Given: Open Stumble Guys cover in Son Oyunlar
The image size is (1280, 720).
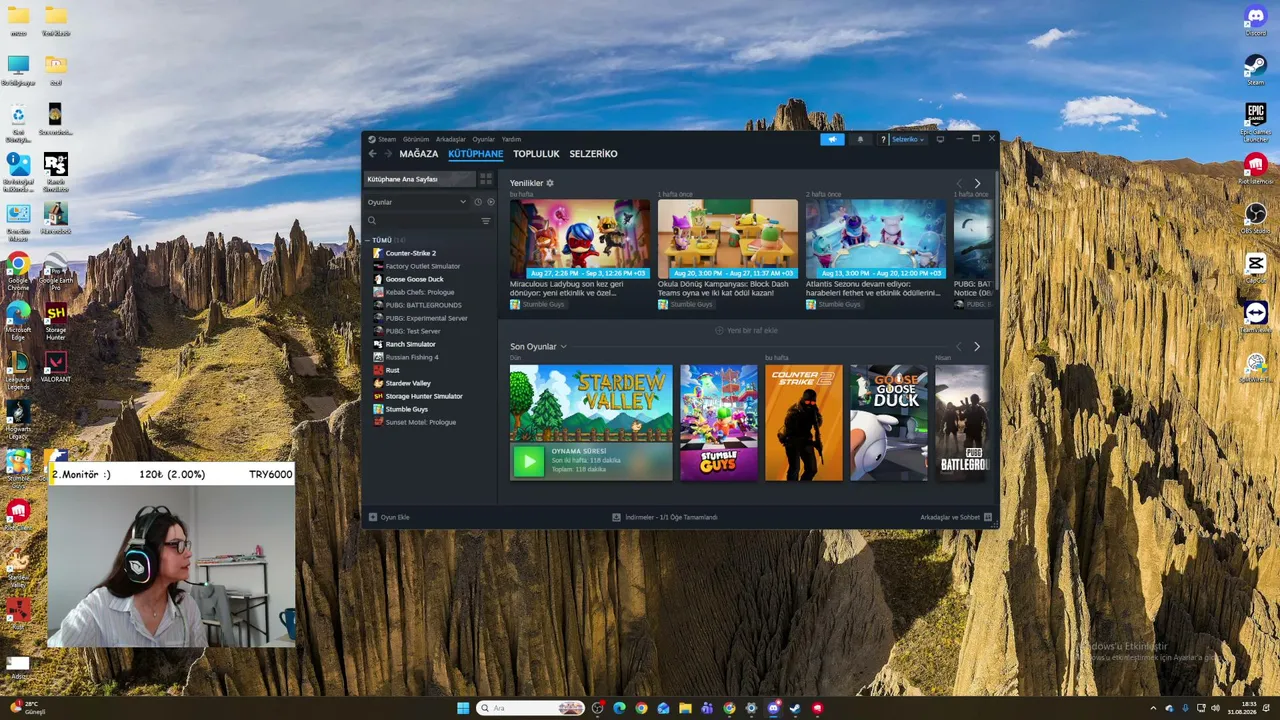Looking at the screenshot, I should click(x=719, y=422).
